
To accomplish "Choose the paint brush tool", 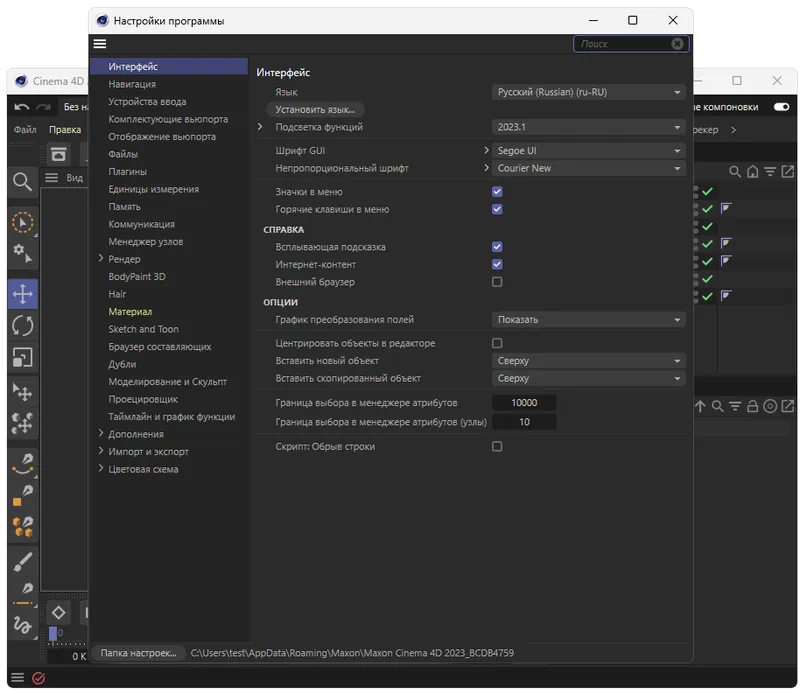I will (22, 562).
